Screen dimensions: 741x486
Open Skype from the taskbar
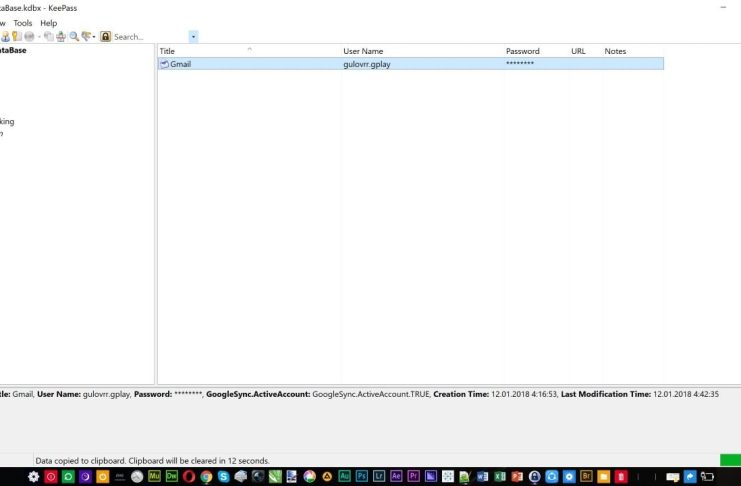point(224,477)
